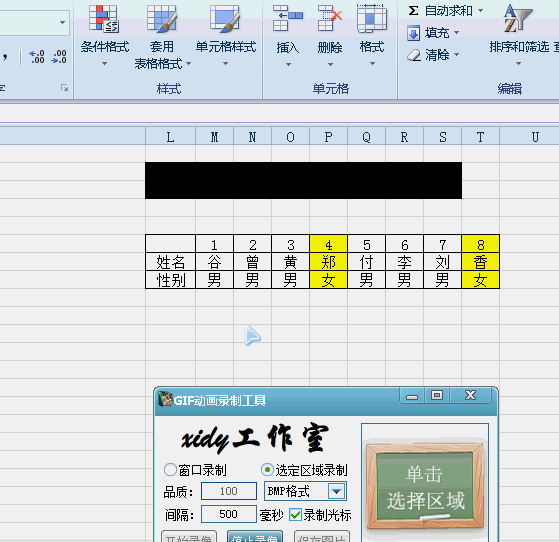Select the yellow cell 郑
The image size is (559, 542).
coord(328,262)
